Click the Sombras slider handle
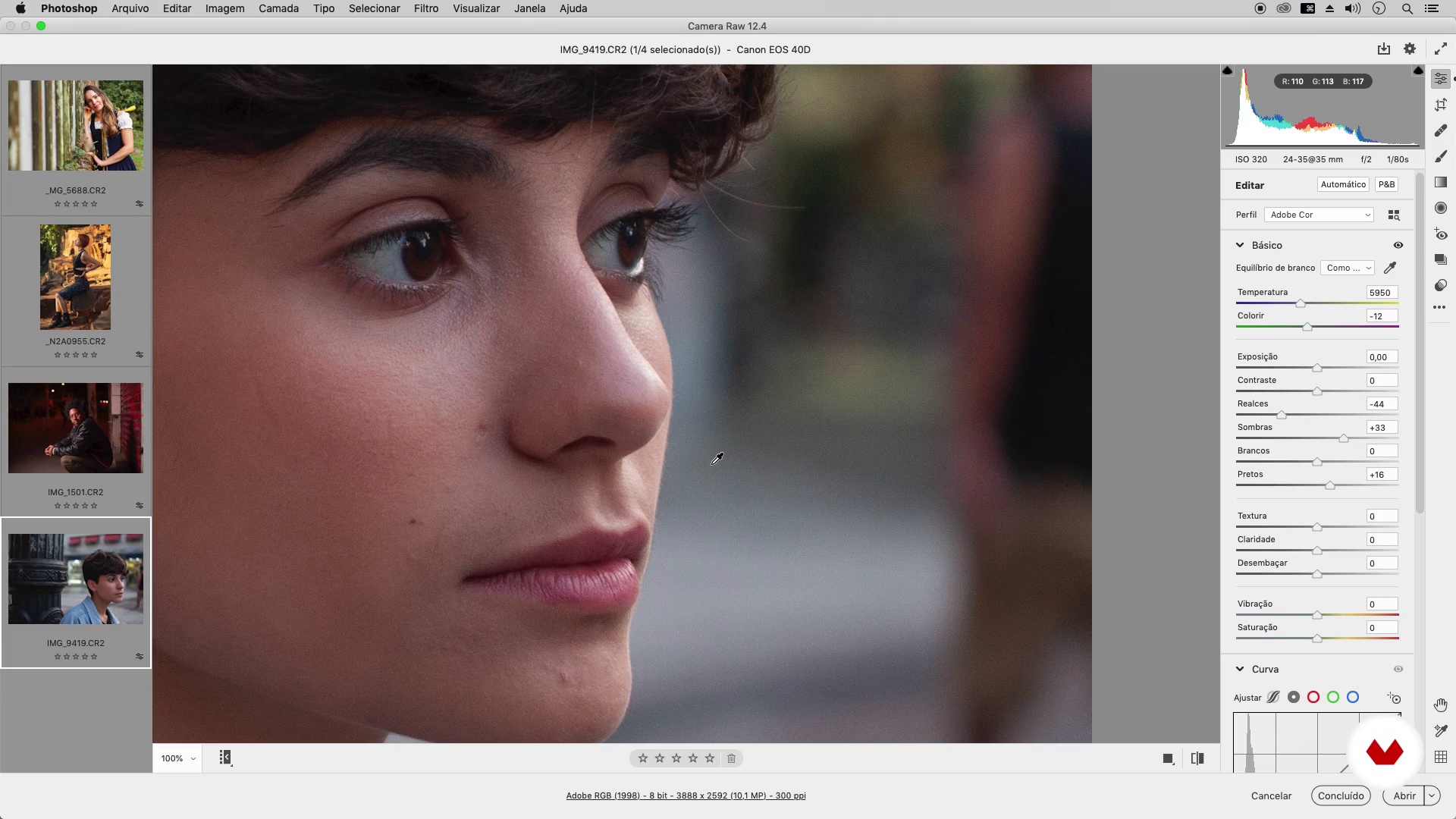 [x=1344, y=438]
